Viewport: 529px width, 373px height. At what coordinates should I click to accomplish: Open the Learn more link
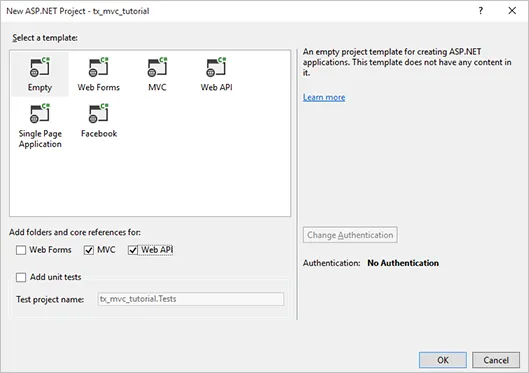[x=324, y=97]
